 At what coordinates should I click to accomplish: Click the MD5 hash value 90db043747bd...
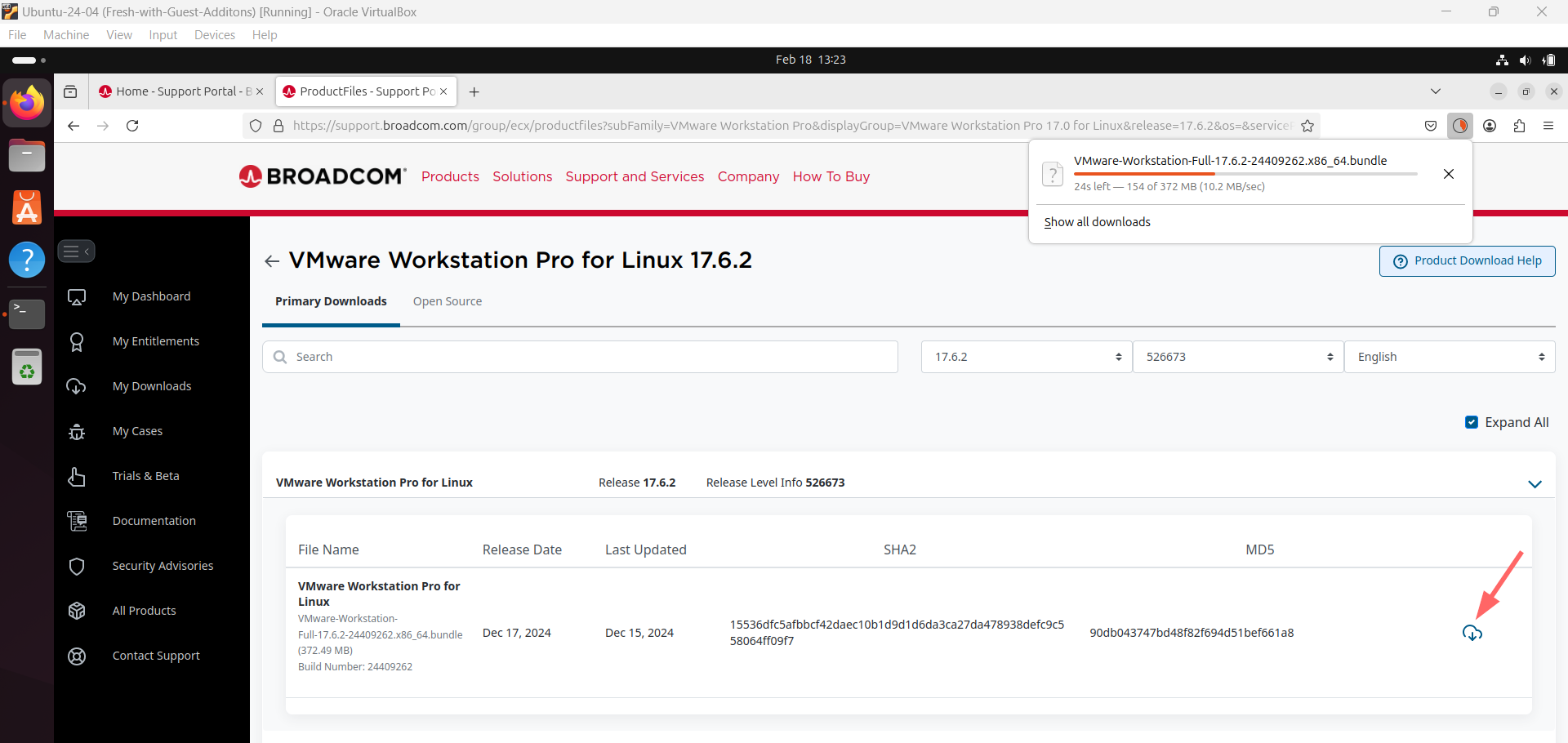coord(1192,633)
